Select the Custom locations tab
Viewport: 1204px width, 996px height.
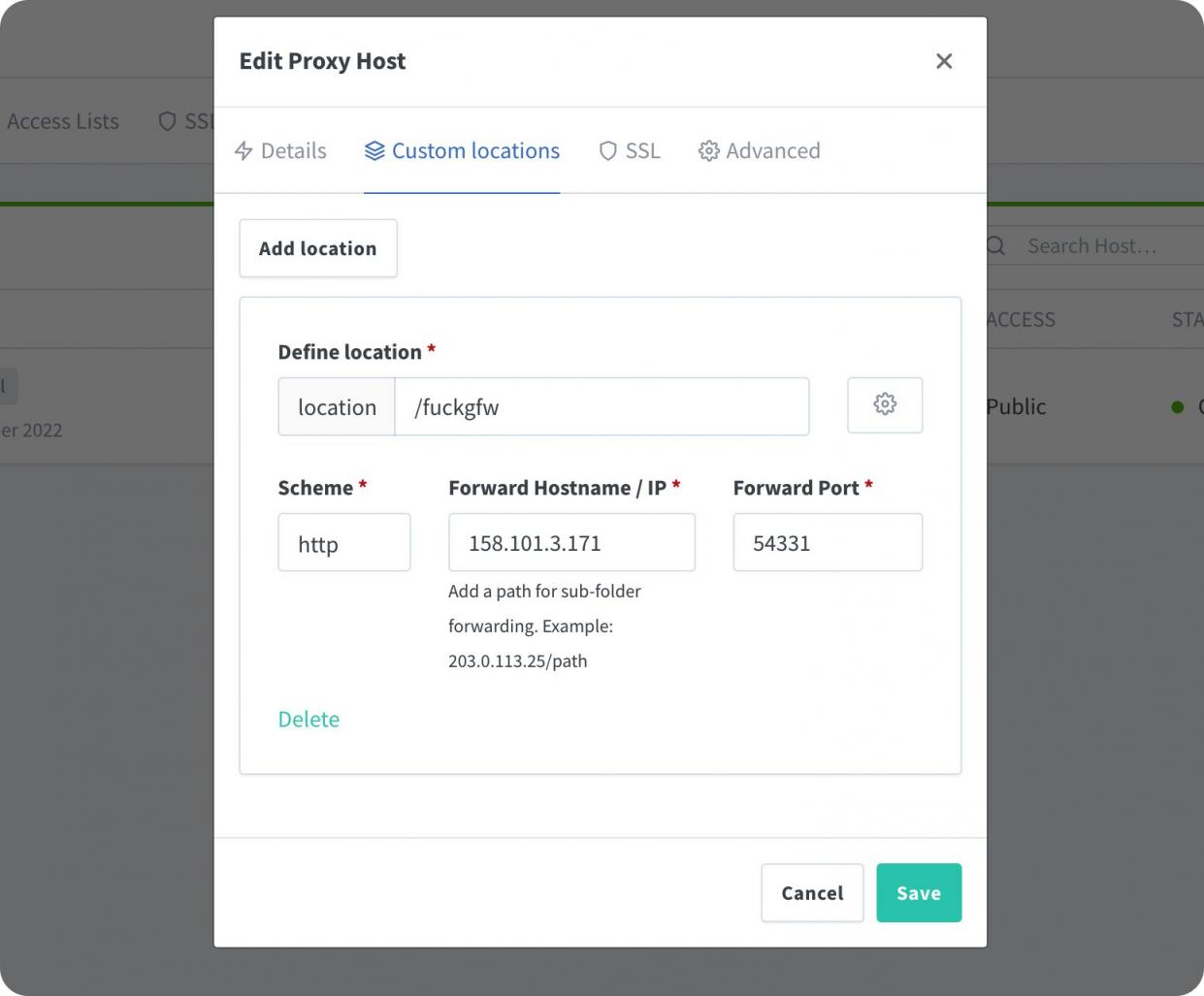pos(462,151)
